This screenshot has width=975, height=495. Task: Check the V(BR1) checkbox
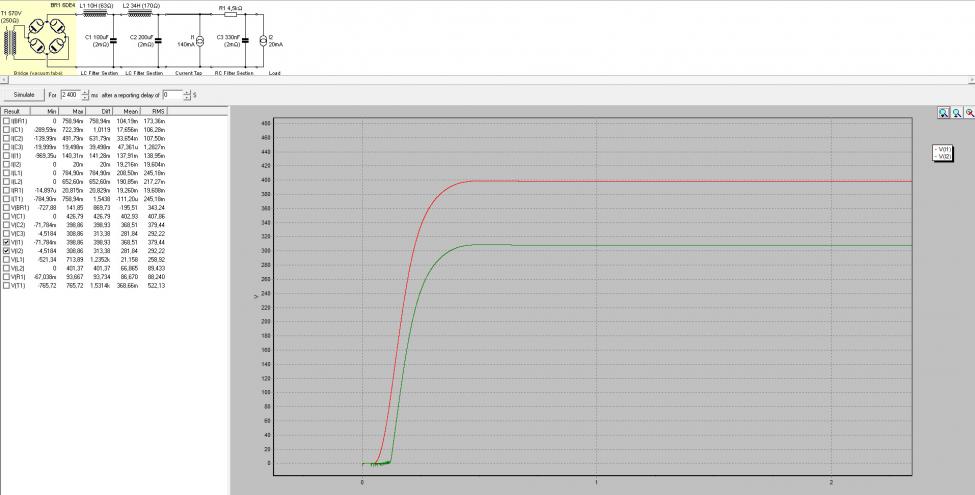tap(6, 208)
